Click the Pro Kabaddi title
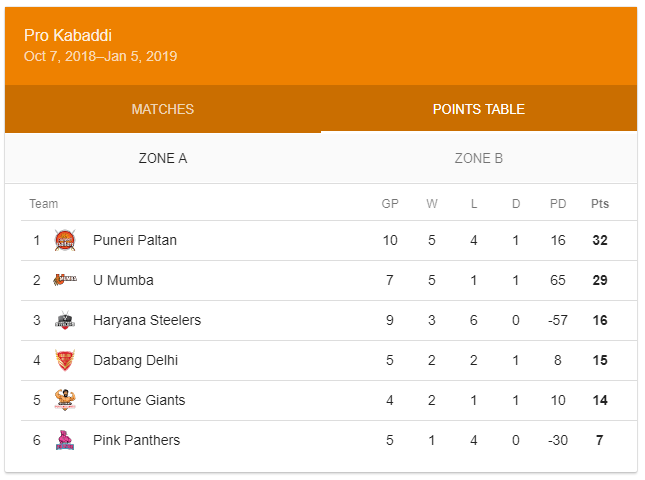Screen dimensions: 645x480 tap(68, 36)
